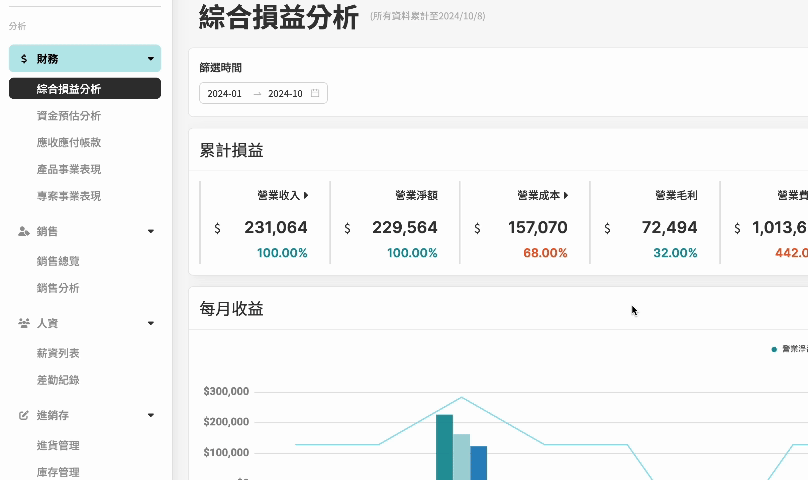This screenshot has height=480, width=808.
Task: Expand 營業成本 detail arrow
Action: (x=566, y=195)
